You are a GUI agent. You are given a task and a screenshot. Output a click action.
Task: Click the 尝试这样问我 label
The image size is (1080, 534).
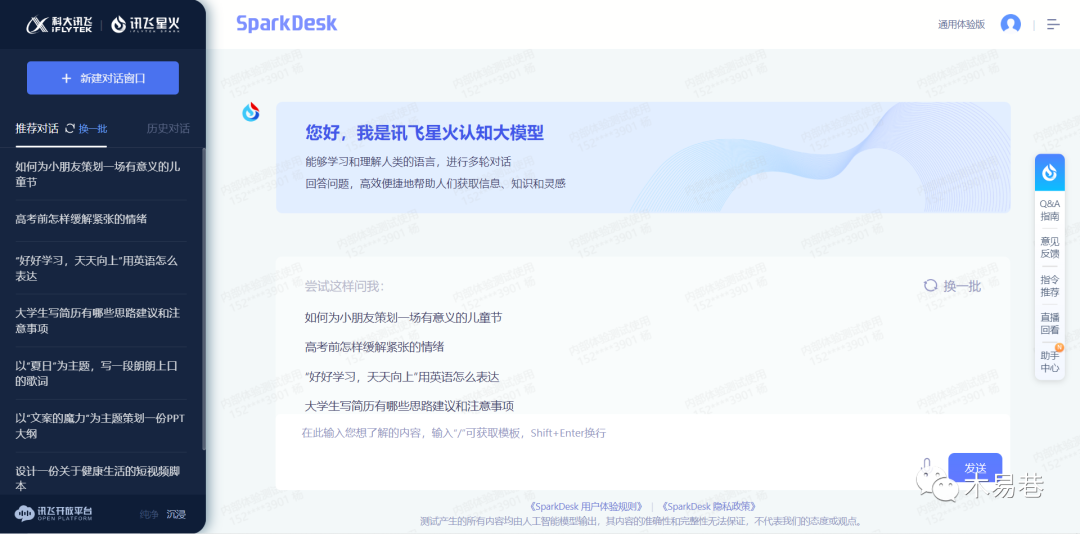(x=344, y=286)
